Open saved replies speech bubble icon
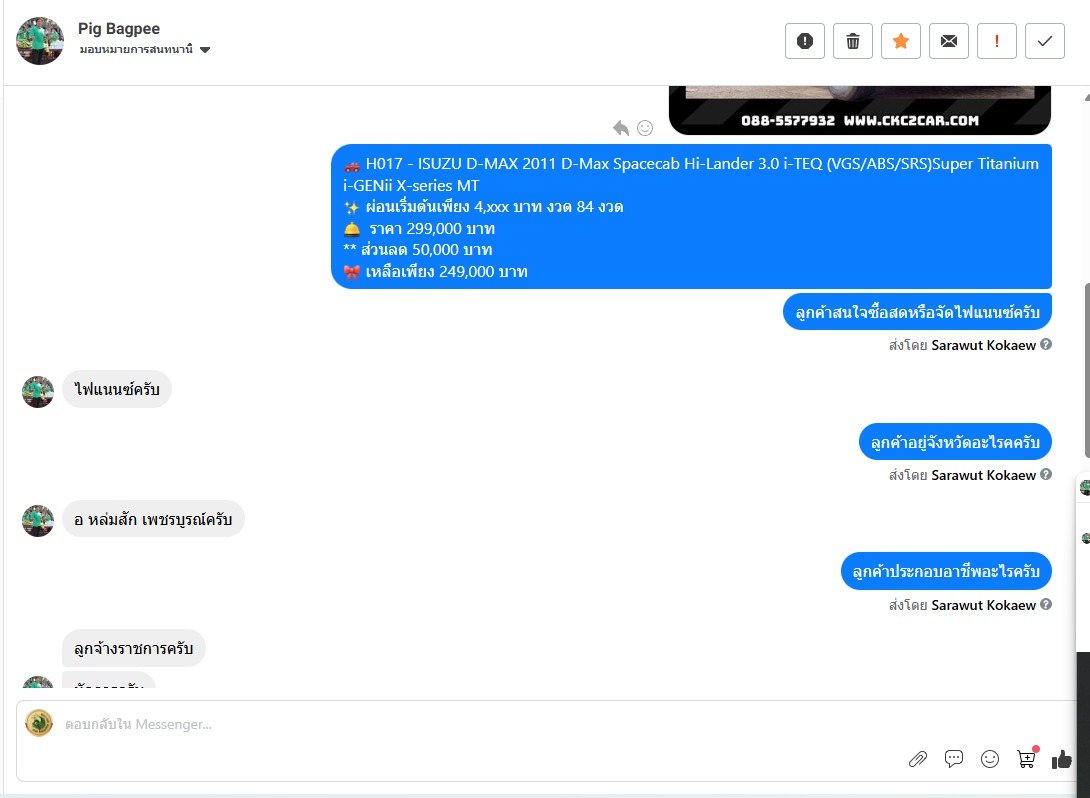1090x798 pixels. [954, 758]
